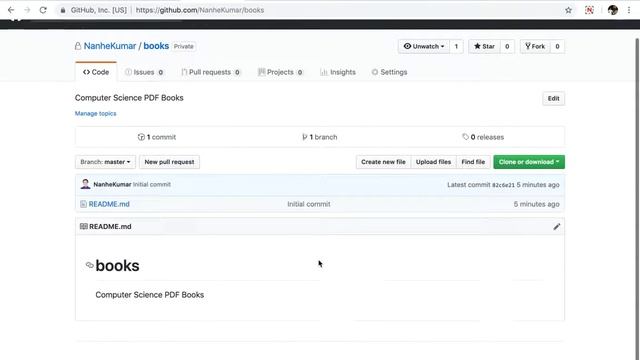Click the README.md file icon

point(83,204)
